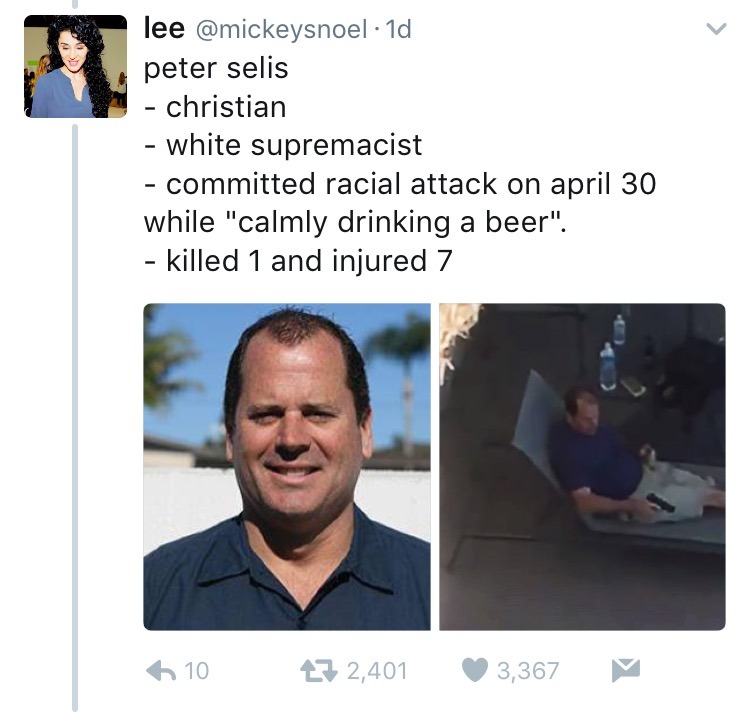Retweet this tweet using the retweet icon
This screenshot has width=750, height=718.
pyautogui.click(x=322, y=670)
